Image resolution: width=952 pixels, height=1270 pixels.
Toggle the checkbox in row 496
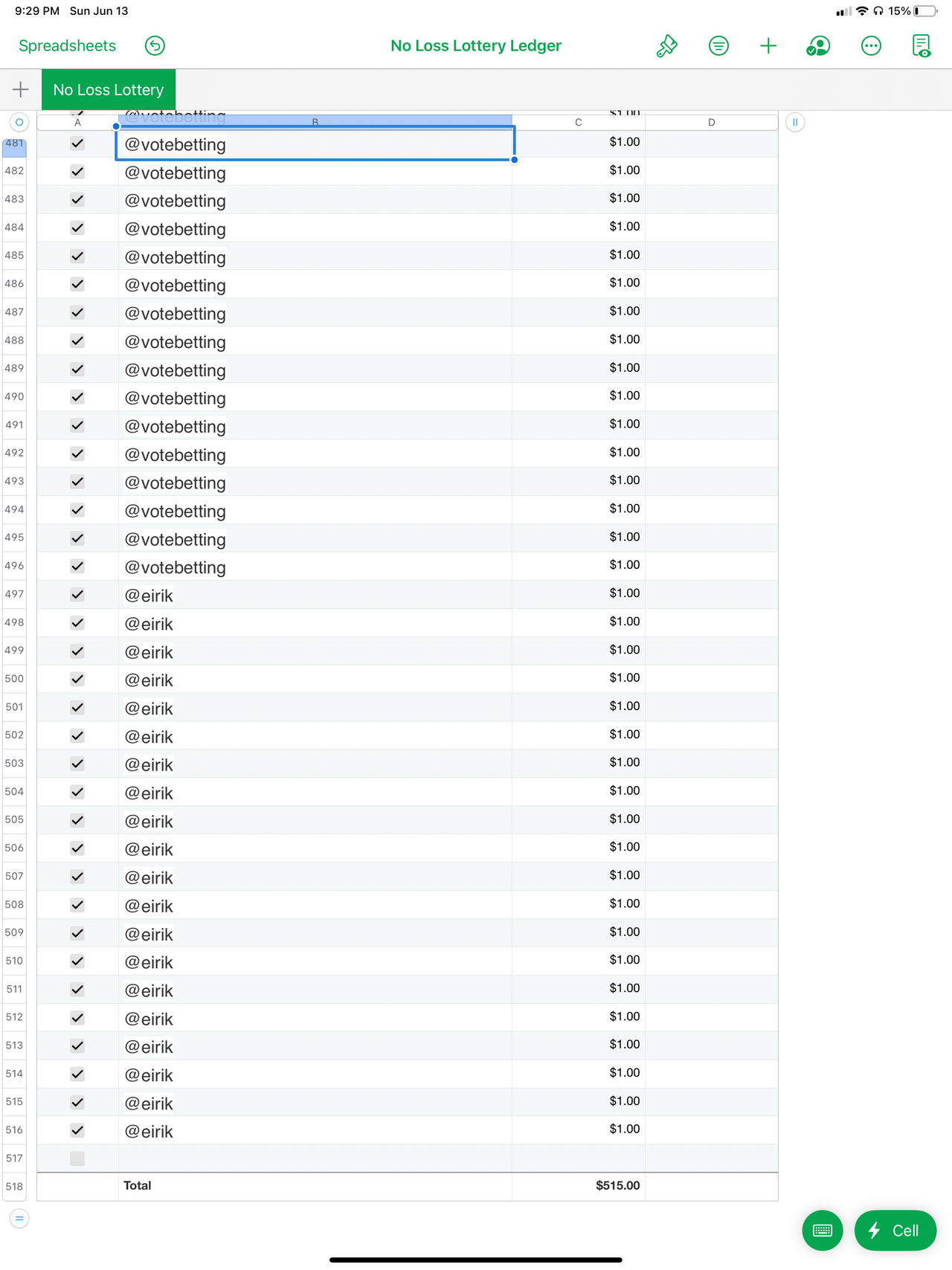pos(77,567)
